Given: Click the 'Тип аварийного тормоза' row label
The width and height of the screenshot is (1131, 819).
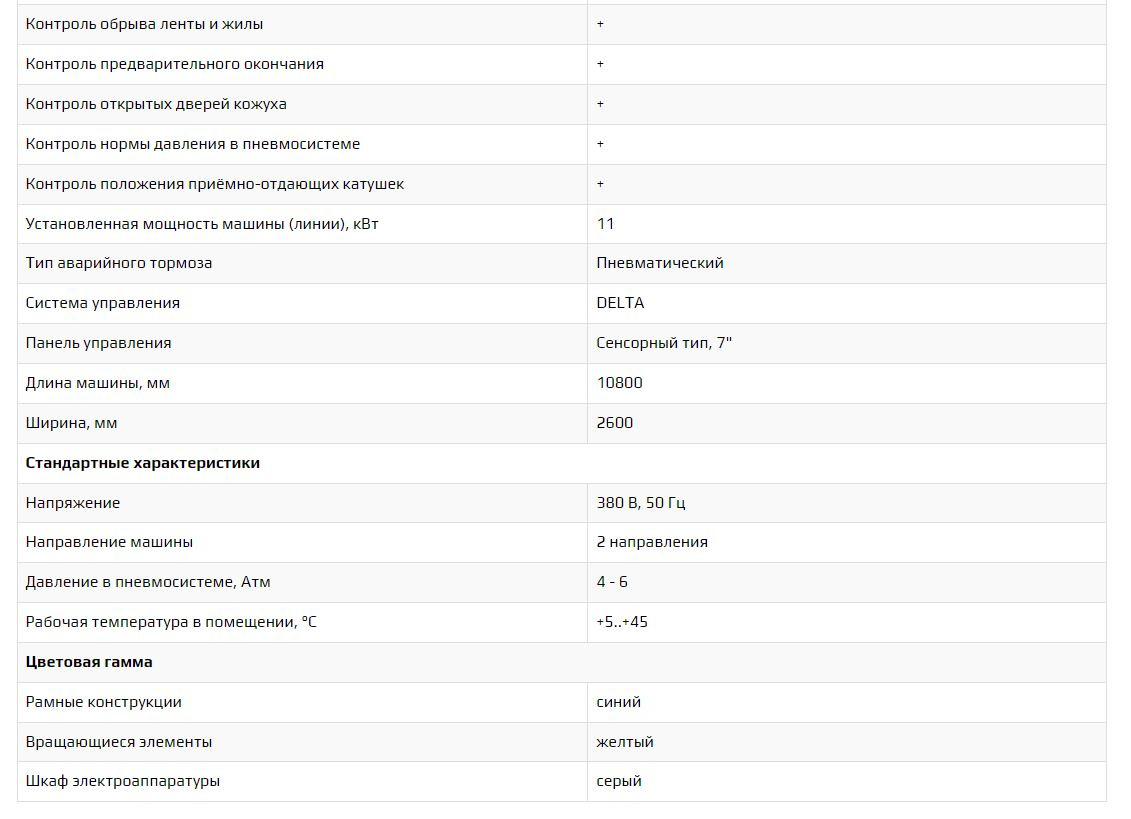Looking at the screenshot, I should coord(119,263).
